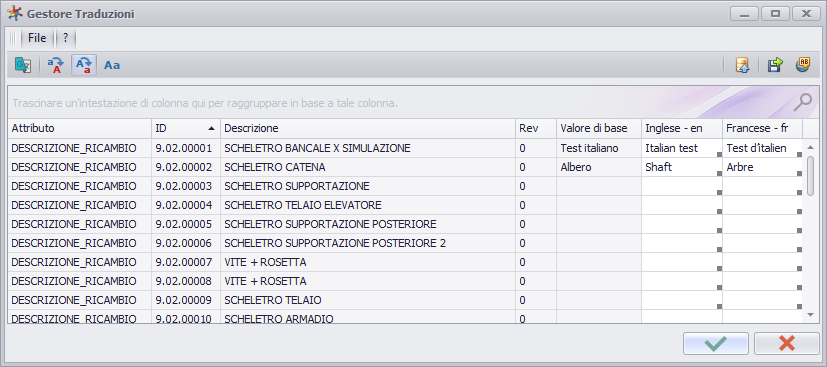
Task: Cancel with the red X button
Action: [x=786, y=344]
